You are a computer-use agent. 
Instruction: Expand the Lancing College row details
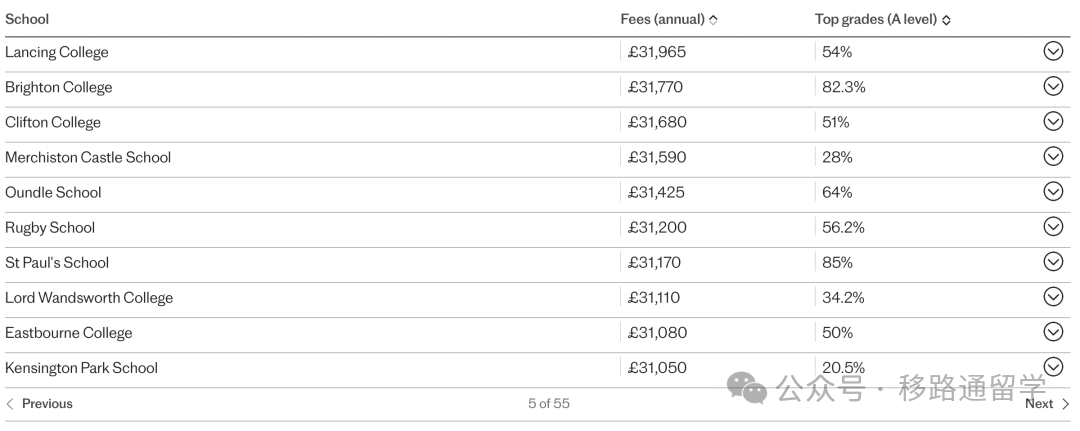(1053, 51)
